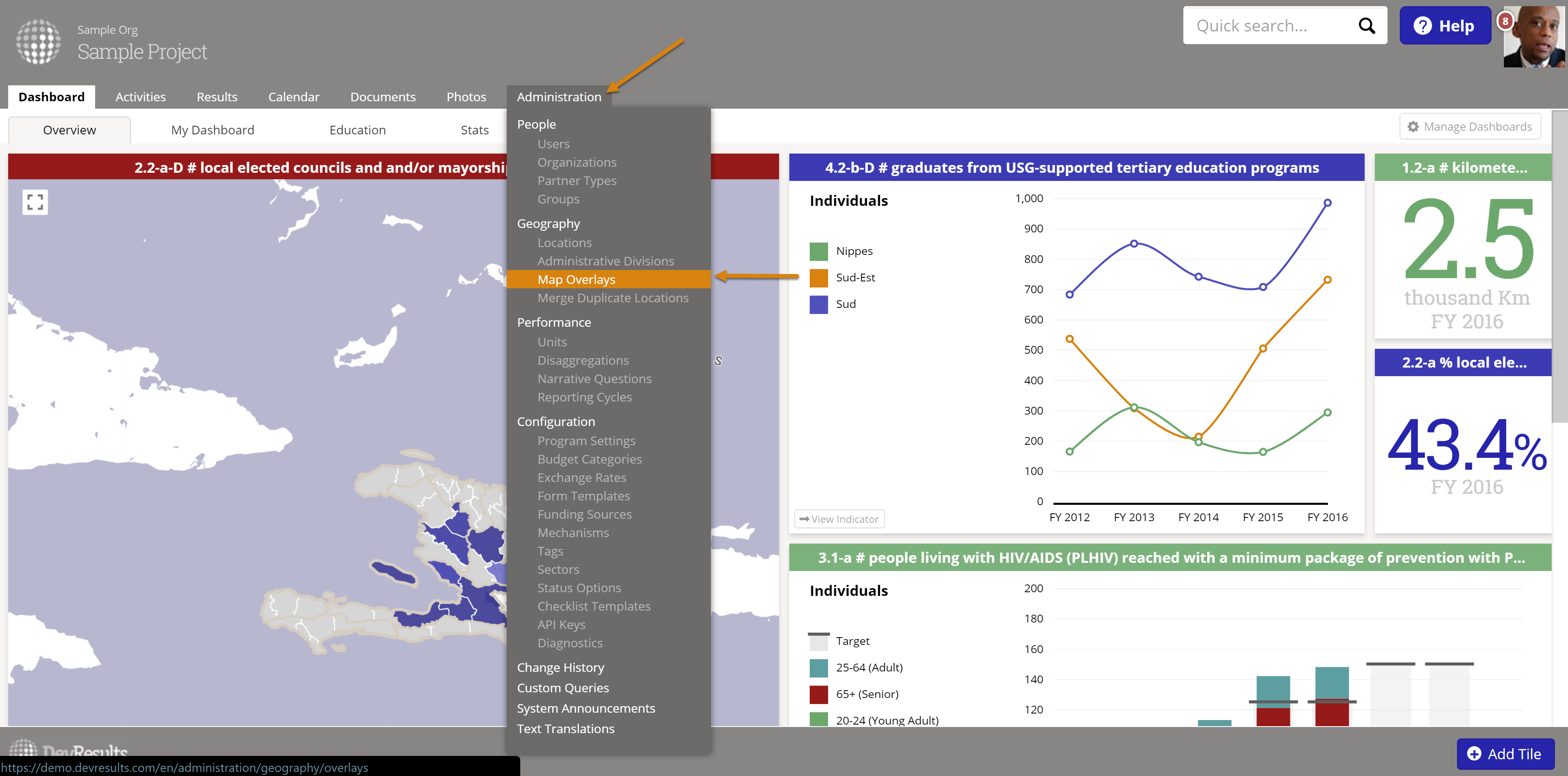The image size is (1568, 776).
Task: Switch to the My Dashboard tab
Action: tap(212, 129)
